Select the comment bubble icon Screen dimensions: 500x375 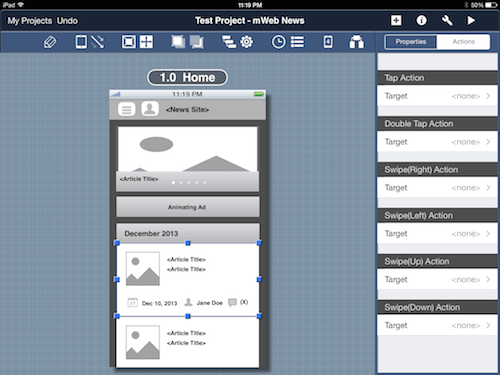click(x=232, y=302)
